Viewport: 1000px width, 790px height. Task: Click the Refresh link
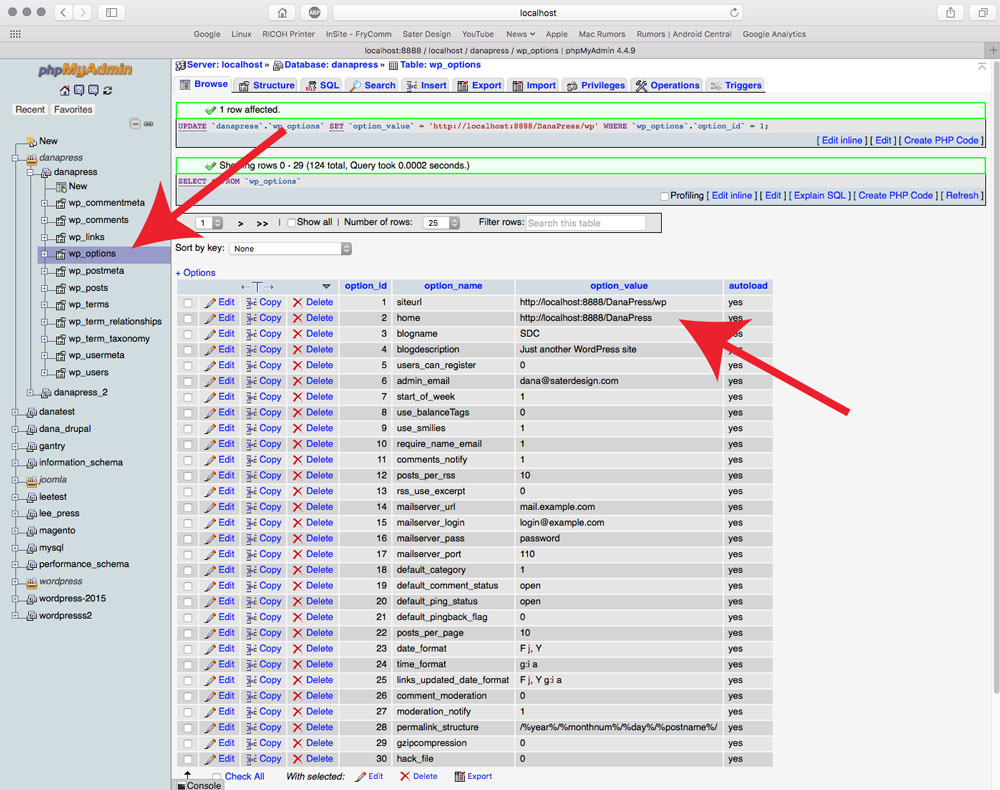(962, 196)
